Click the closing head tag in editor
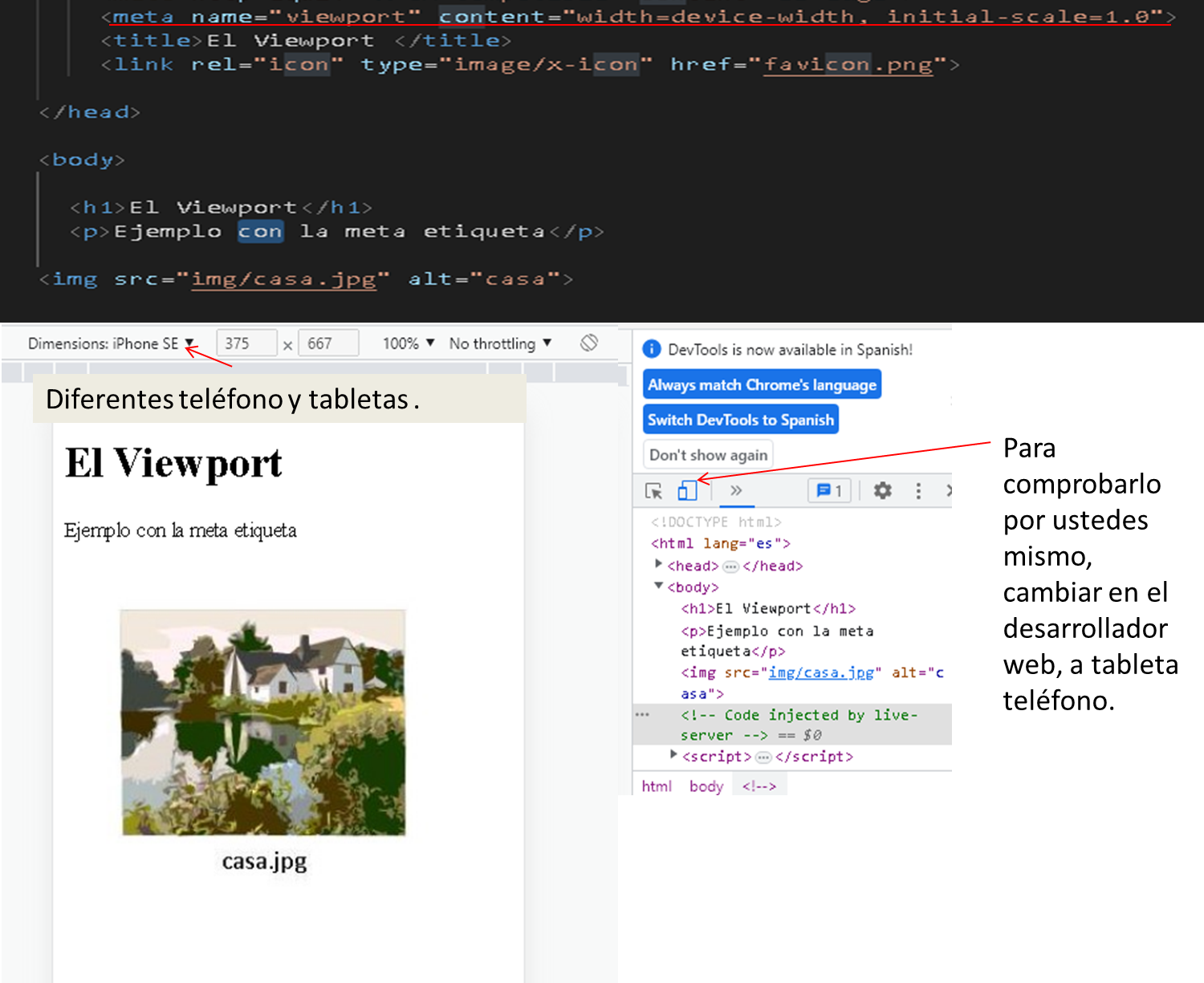 90,112
